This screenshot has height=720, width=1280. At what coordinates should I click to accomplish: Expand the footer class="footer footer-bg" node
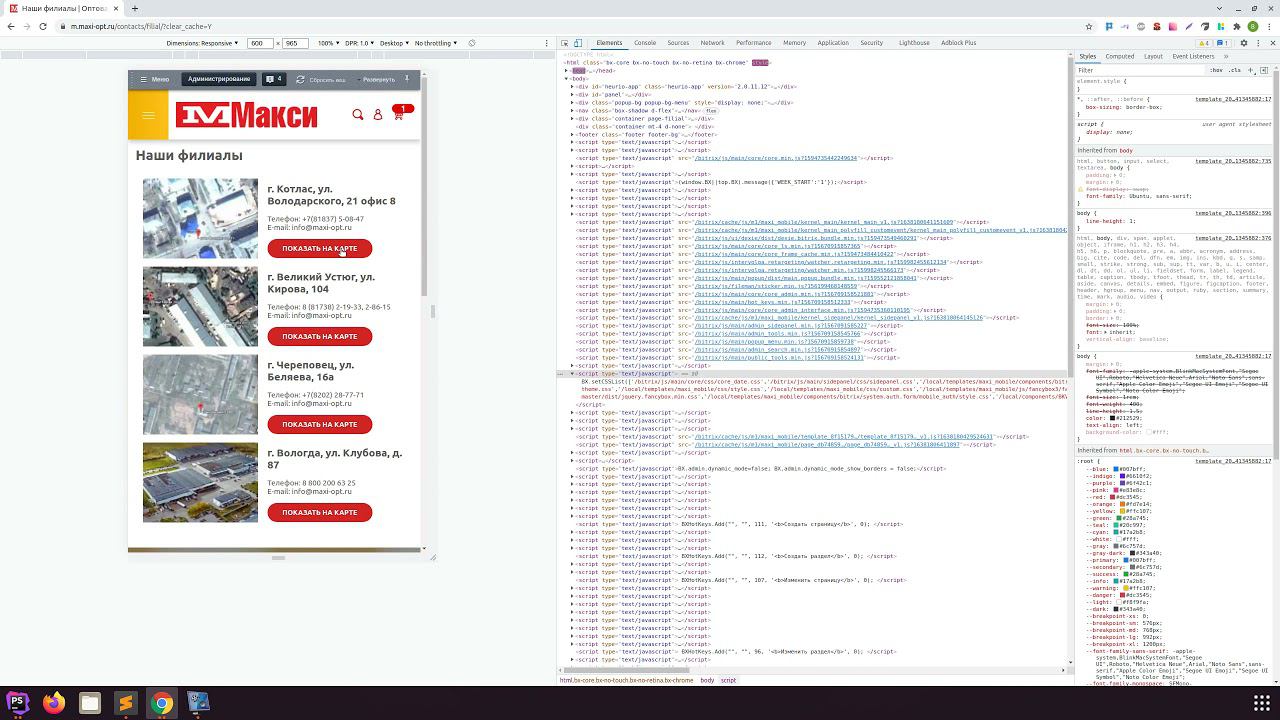point(573,135)
